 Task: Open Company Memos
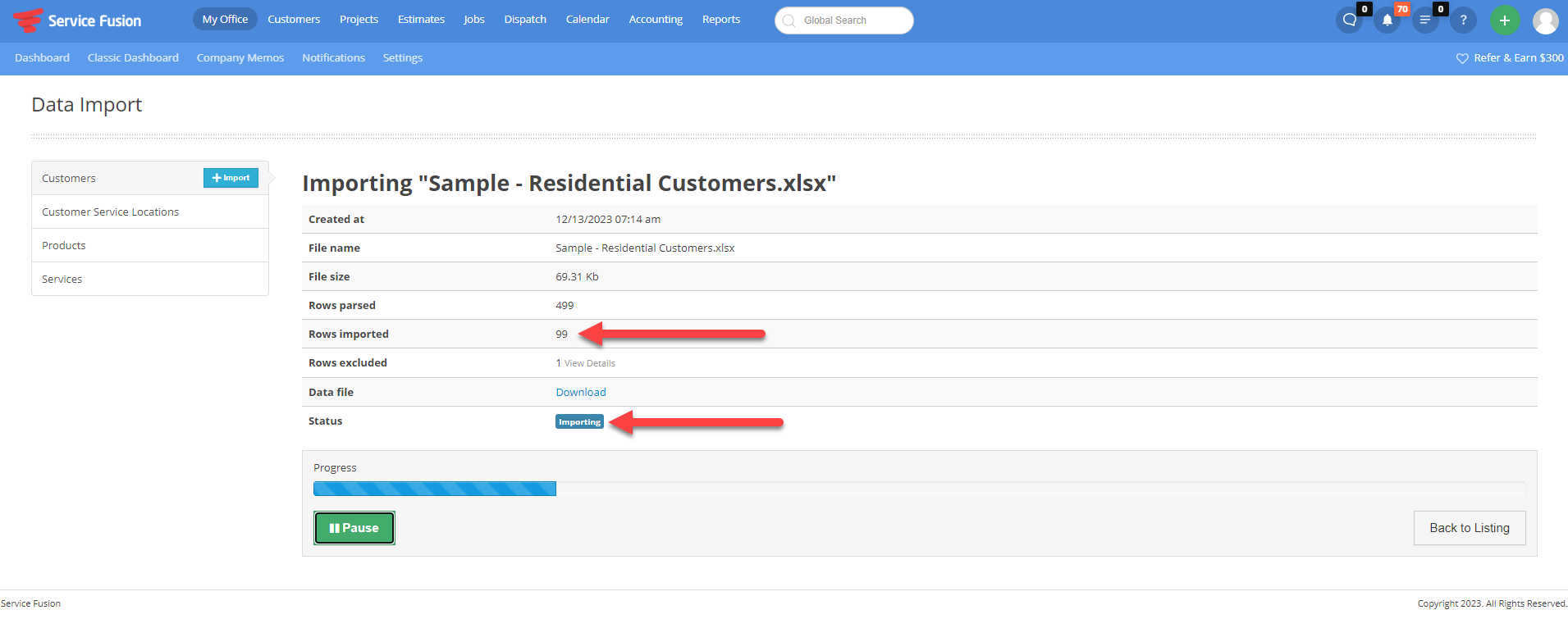point(240,57)
